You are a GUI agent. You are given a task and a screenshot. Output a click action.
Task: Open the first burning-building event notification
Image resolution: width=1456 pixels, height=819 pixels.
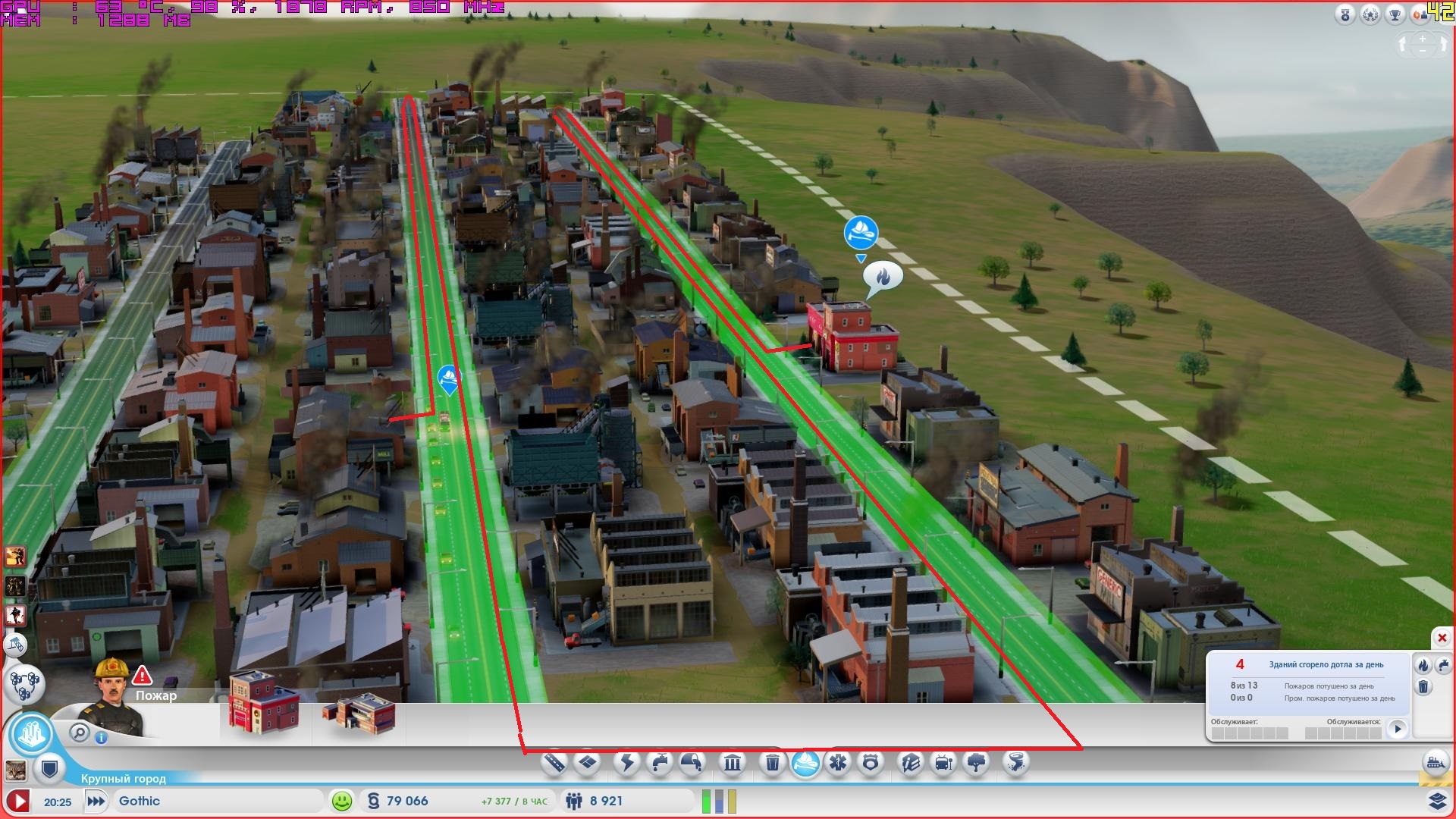click(15, 557)
